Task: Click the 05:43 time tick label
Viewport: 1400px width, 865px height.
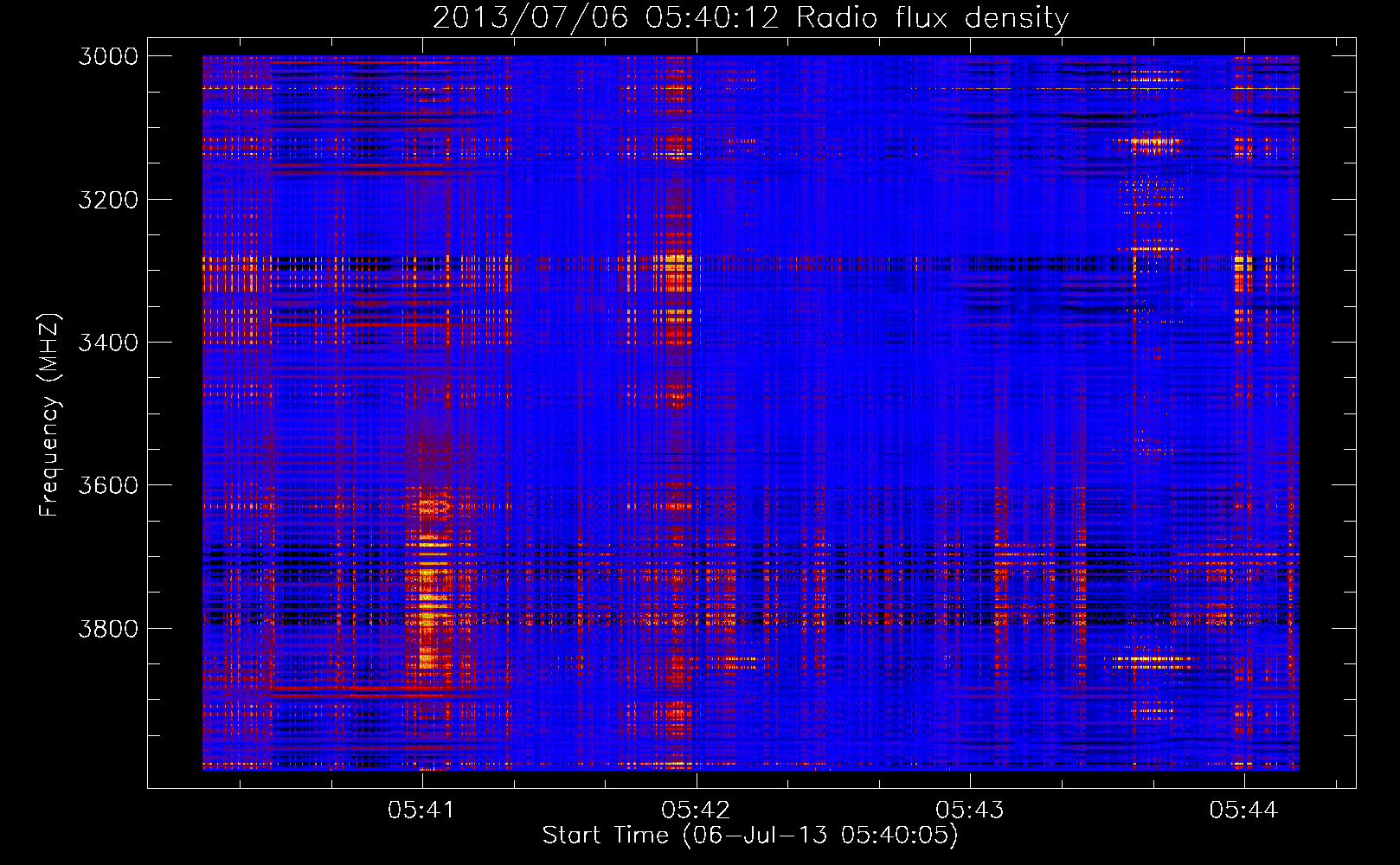Action: (970, 810)
